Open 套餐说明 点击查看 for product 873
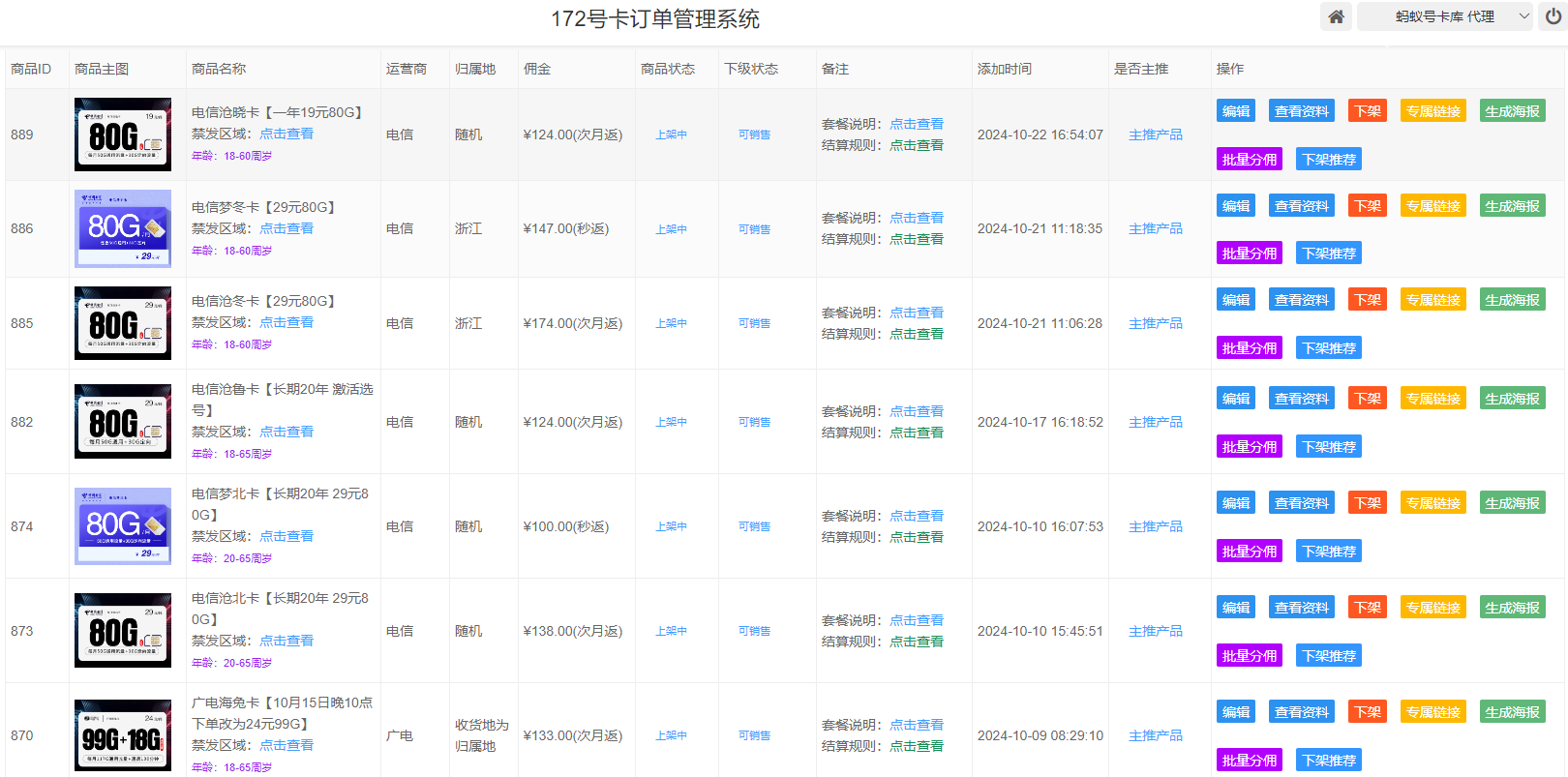 click(917, 620)
